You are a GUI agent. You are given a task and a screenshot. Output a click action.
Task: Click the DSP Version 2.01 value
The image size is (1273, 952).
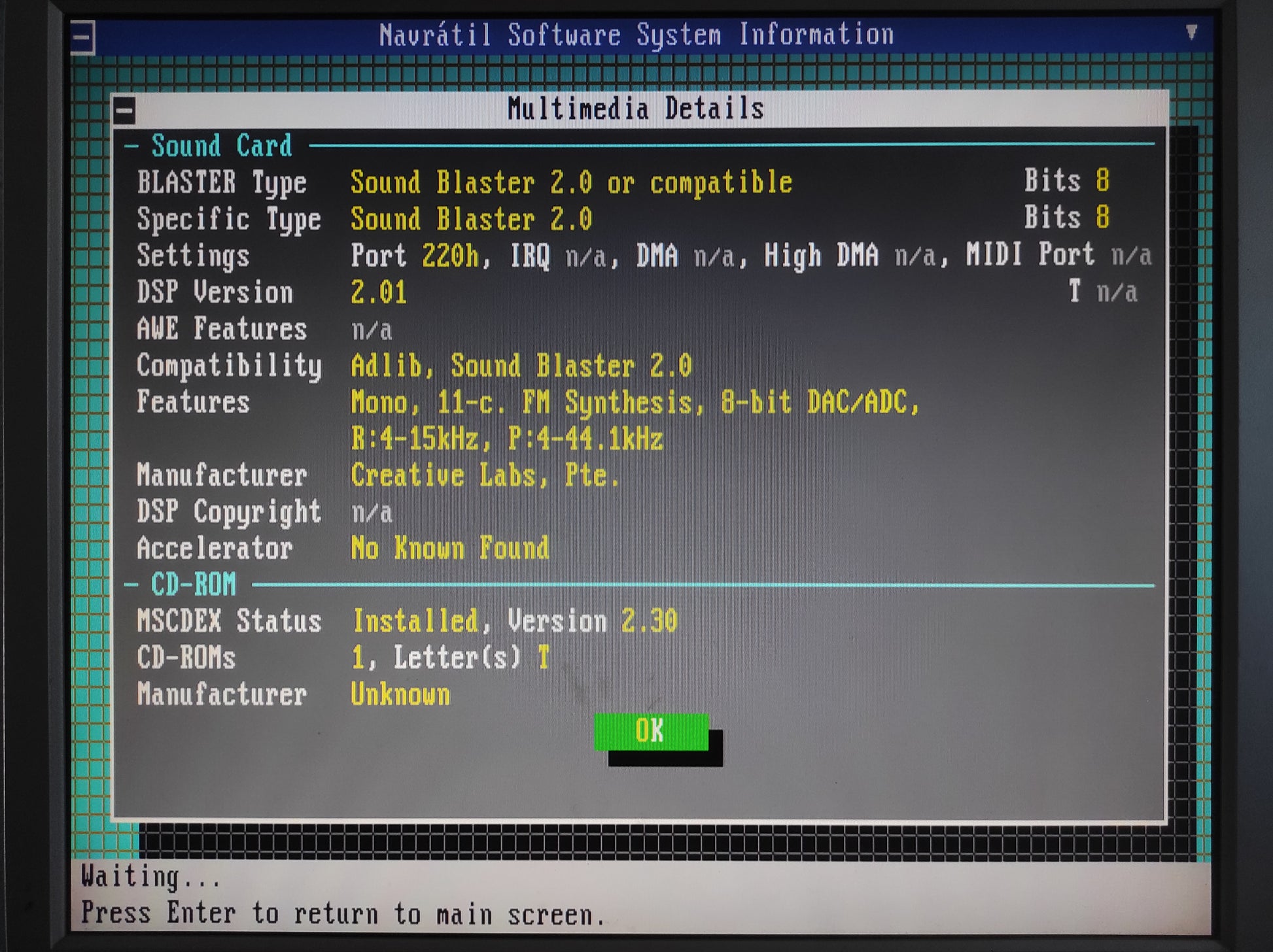click(379, 292)
